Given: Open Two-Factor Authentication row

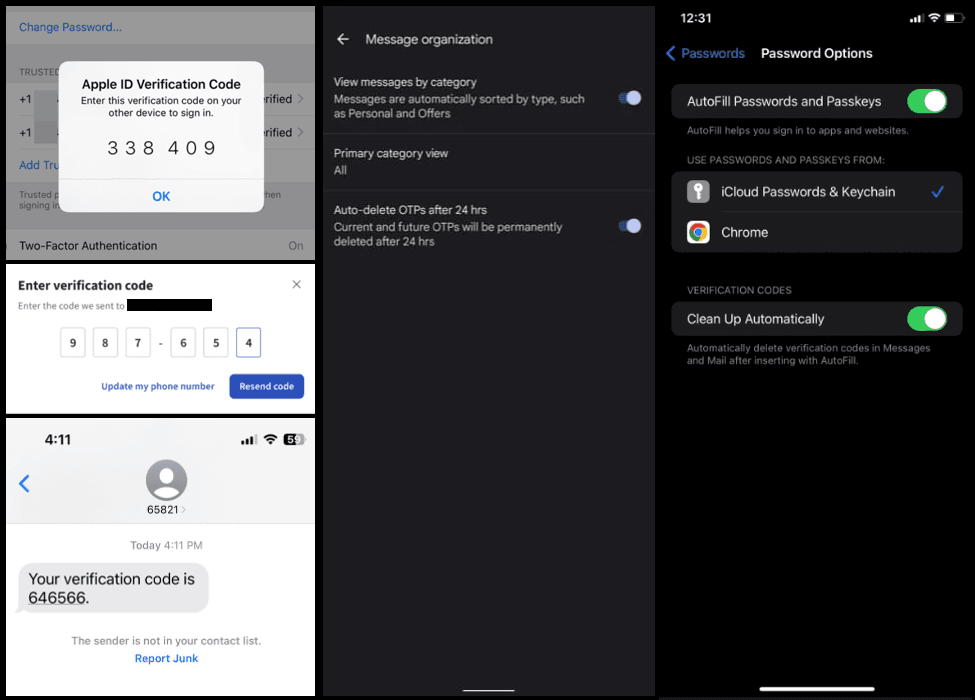Looking at the screenshot, I should [x=160, y=246].
